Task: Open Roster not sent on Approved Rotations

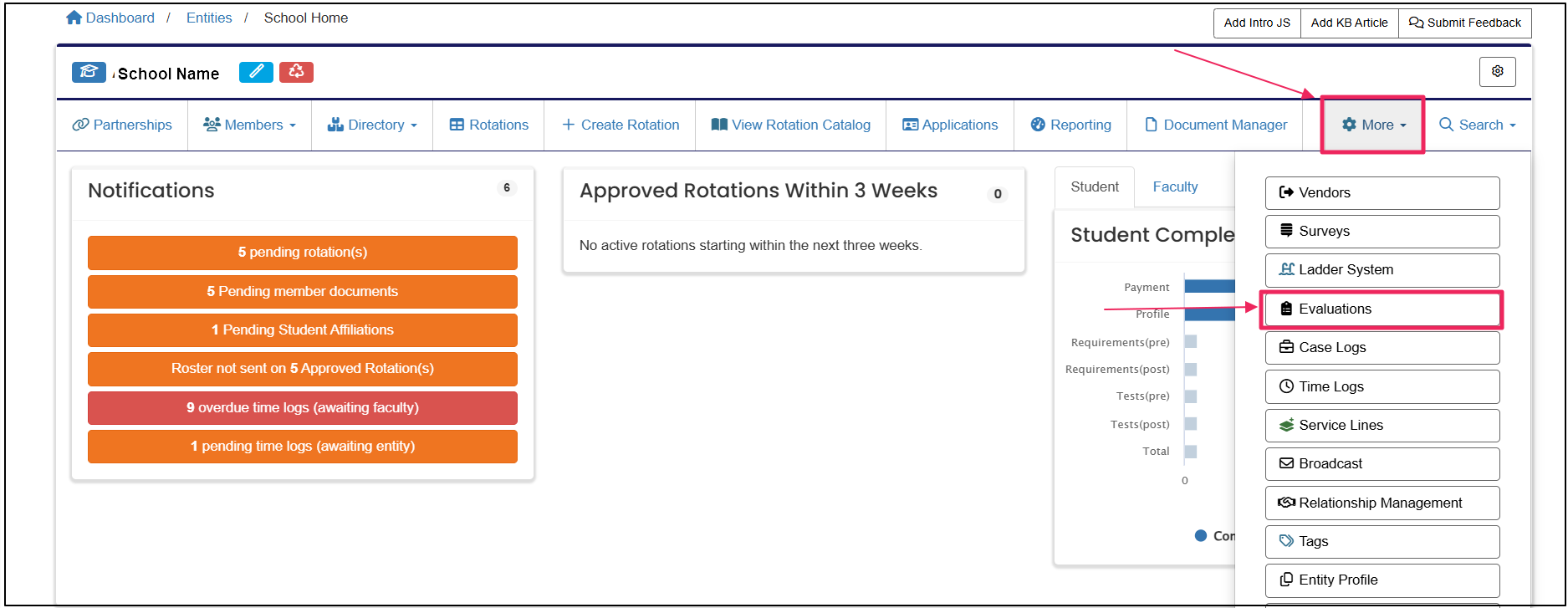Action: pyautogui.click(x=303, y=368)
